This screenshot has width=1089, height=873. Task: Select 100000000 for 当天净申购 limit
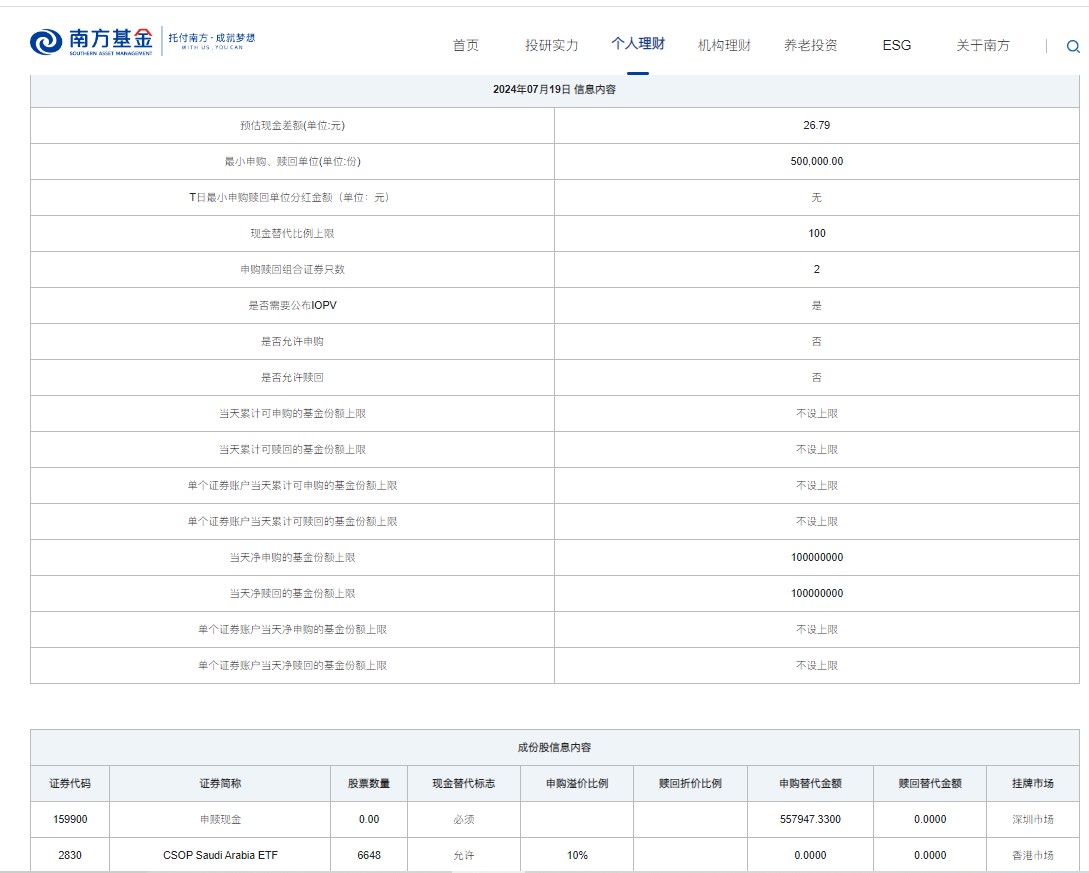(x=817, y=558)
